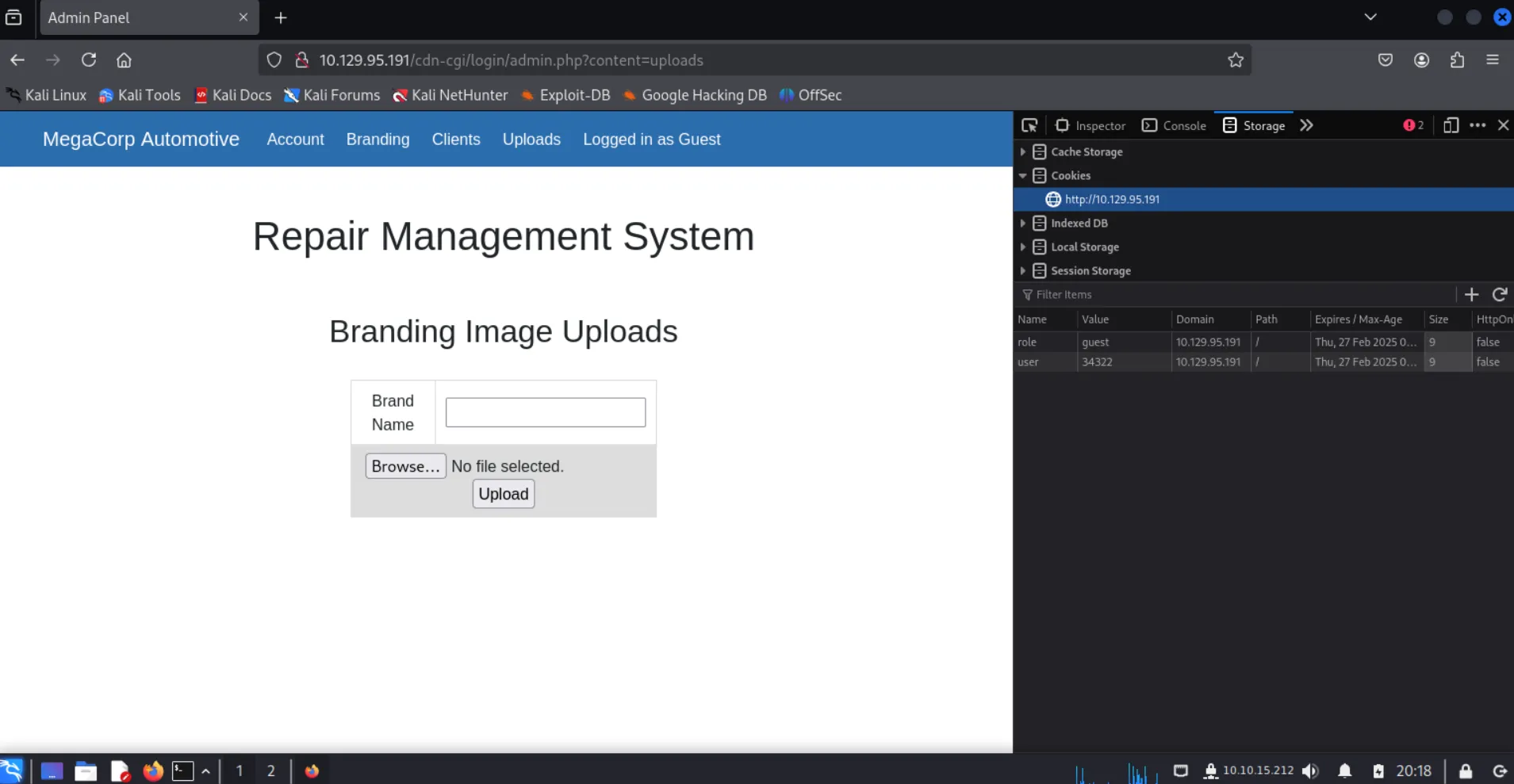1514x784 pixels.
Task: Open Firefox hamburger application menu
Action: [x=1493, y=60]
